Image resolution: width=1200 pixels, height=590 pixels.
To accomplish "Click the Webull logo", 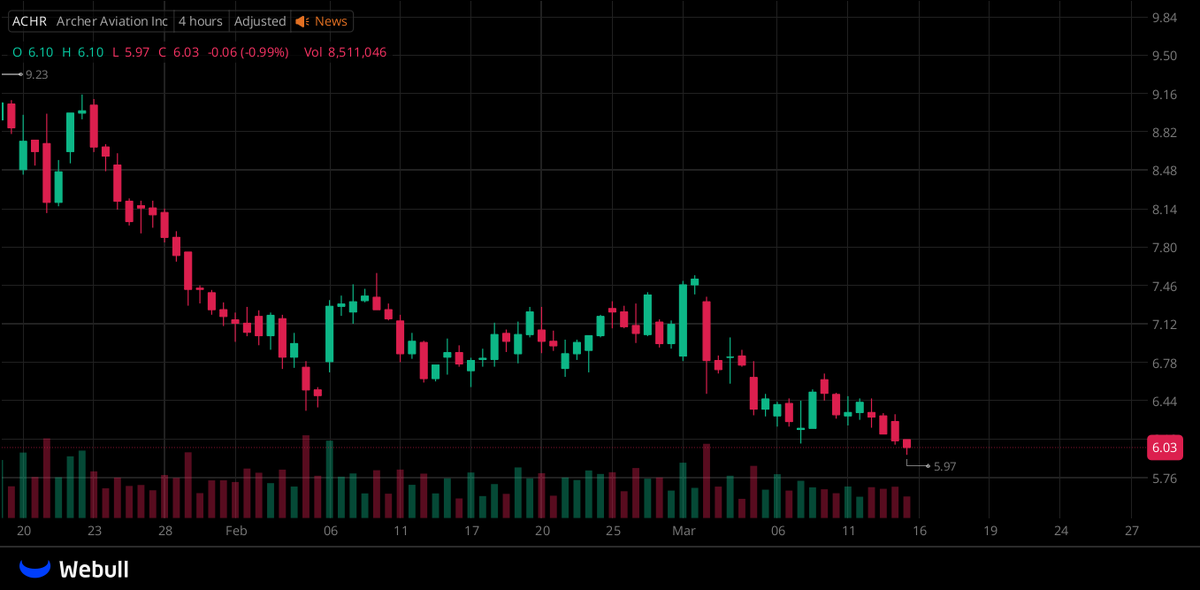I will [75, 569].
